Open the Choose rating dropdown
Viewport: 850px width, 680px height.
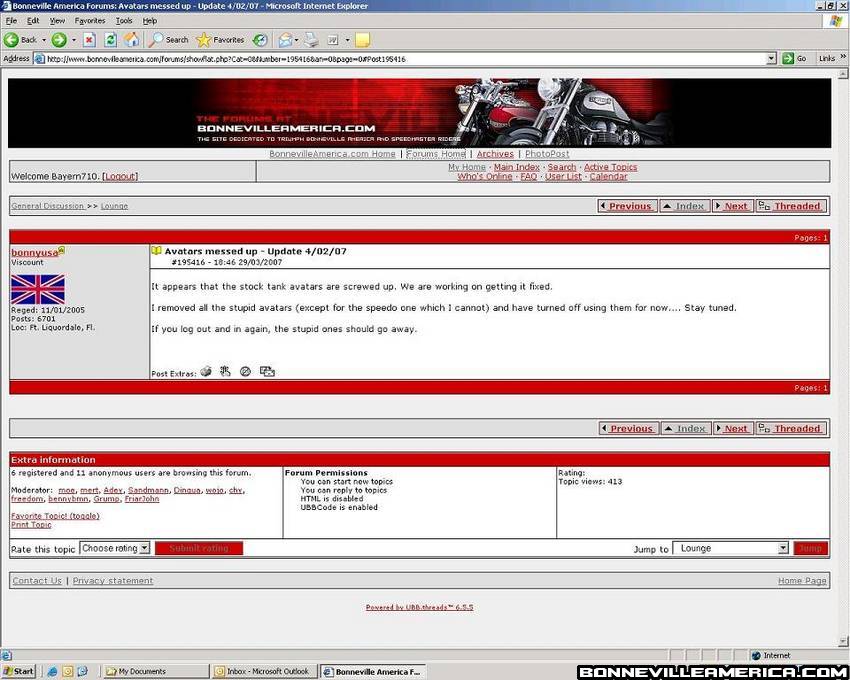114,548
